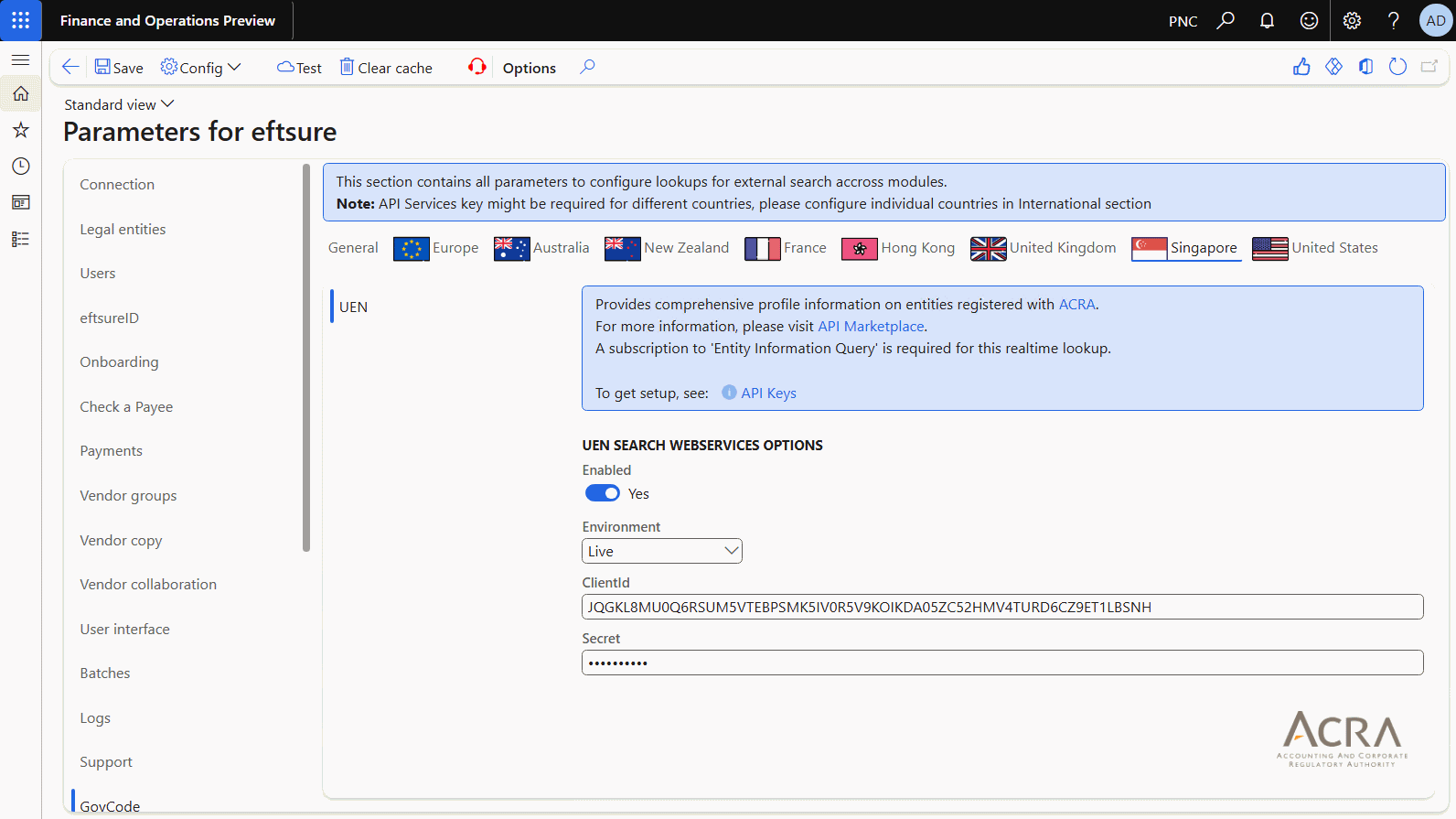The image size is (1456, 819).
Task: Open the Users section
Action: 98,274
